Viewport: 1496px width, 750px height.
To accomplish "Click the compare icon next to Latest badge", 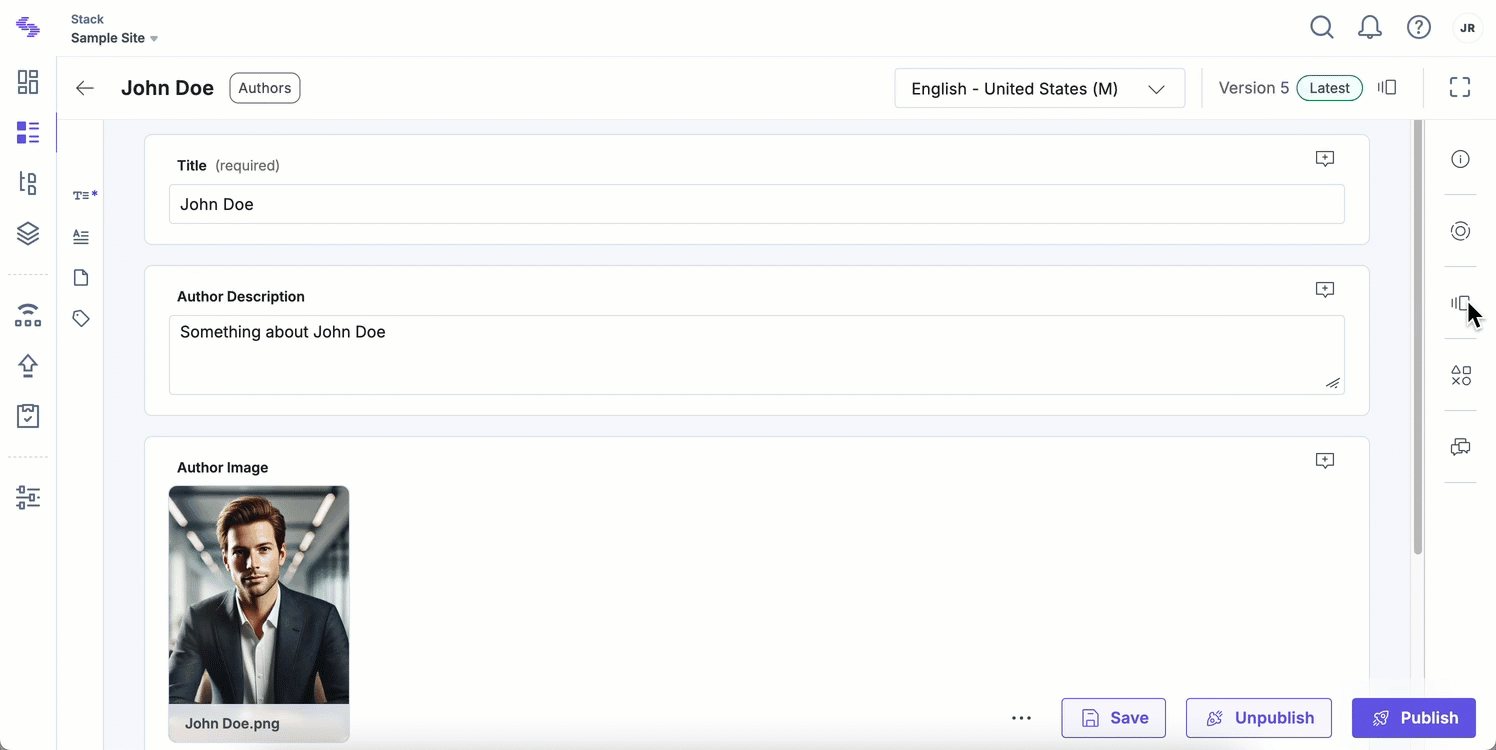I will point(1387,88).
